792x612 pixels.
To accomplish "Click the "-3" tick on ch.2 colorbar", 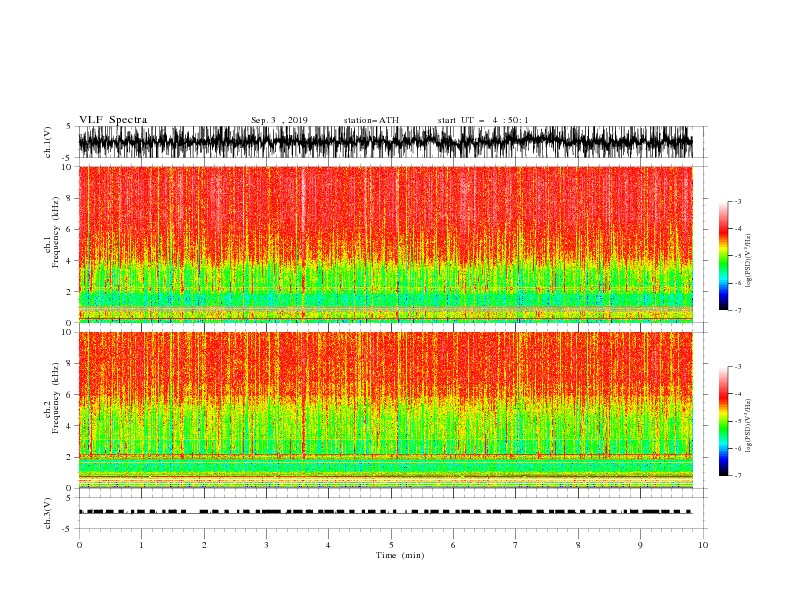I will click(x=738, y=367).
